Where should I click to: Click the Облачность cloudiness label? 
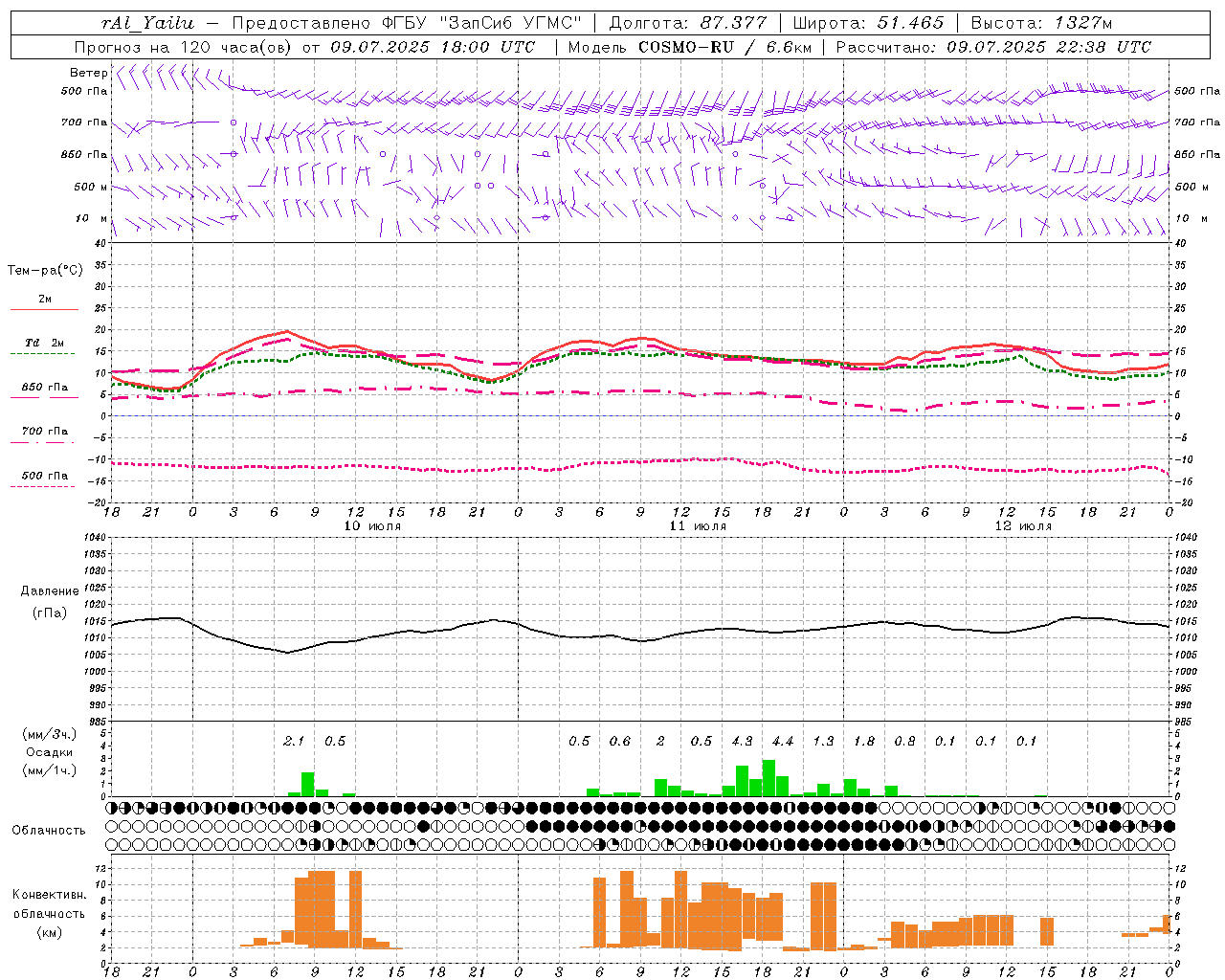(x=49, y=830)
